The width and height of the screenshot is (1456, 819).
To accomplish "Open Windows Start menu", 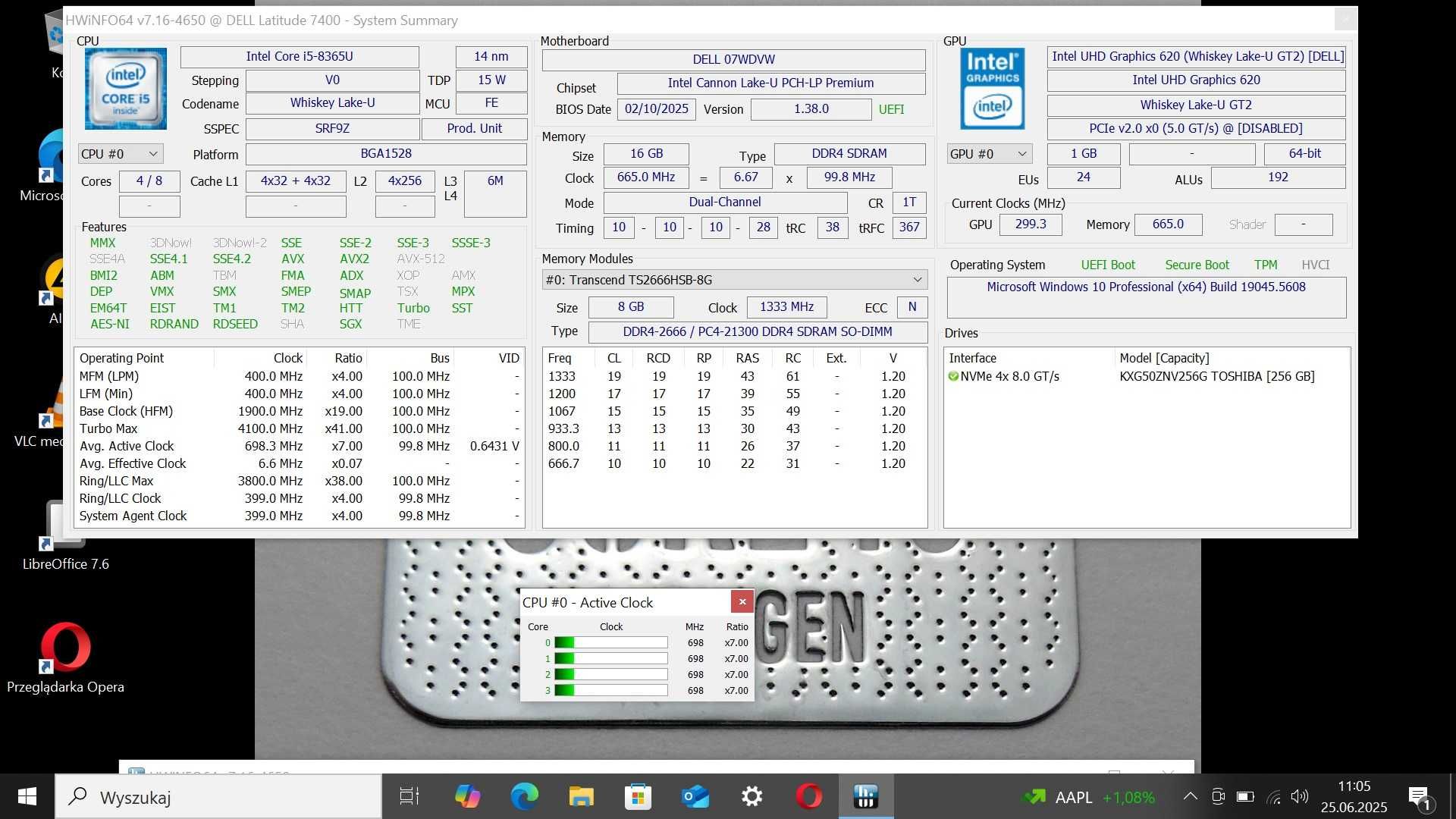I will coord(27,796).
